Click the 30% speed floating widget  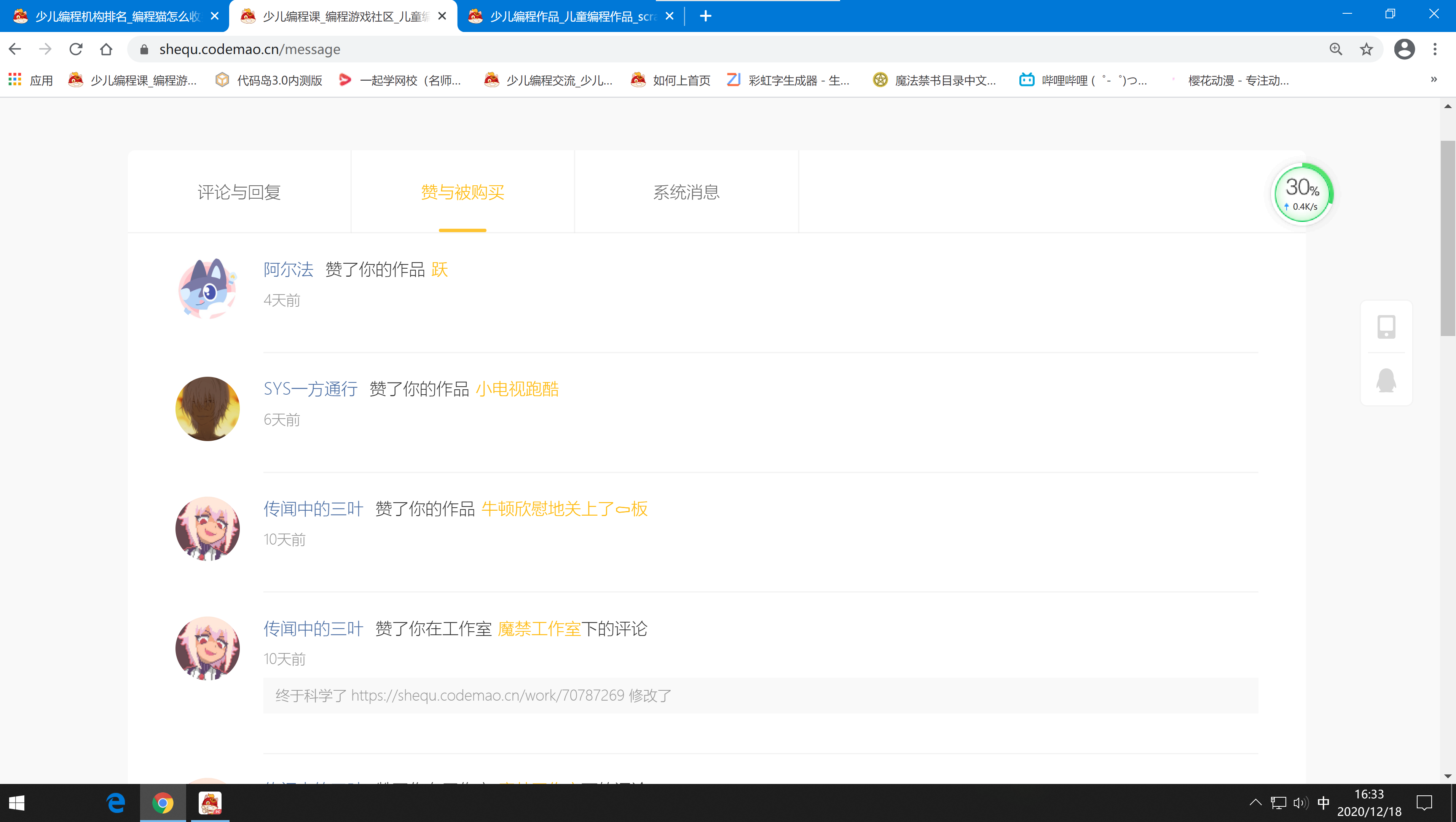(1302, 194)
